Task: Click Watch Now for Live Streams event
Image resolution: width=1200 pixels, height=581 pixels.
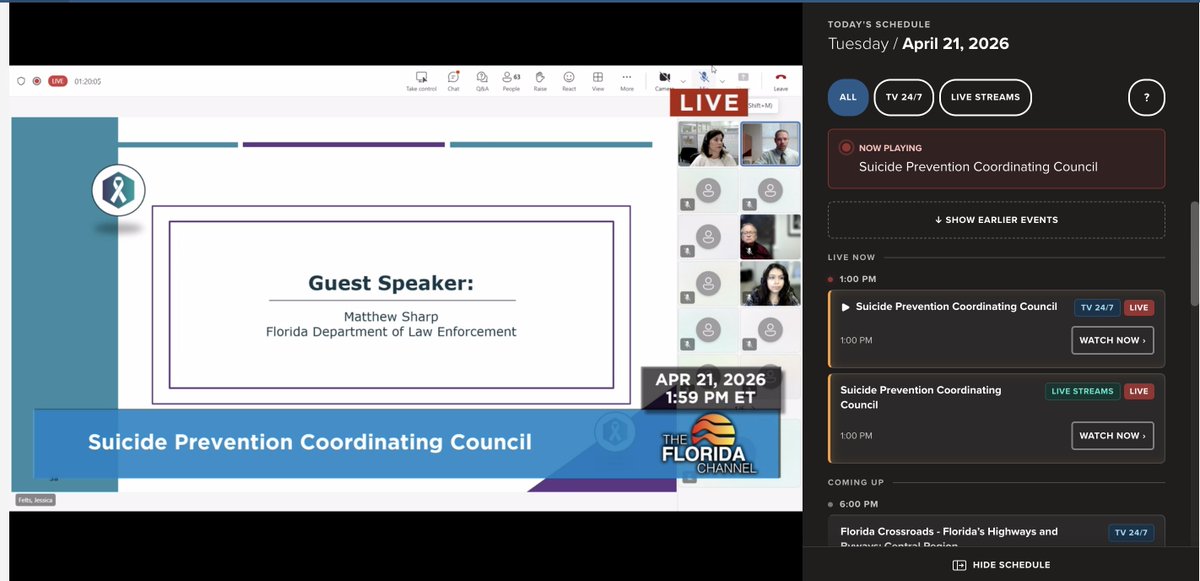Action: pyautogui.click(x=1112, y=436)
